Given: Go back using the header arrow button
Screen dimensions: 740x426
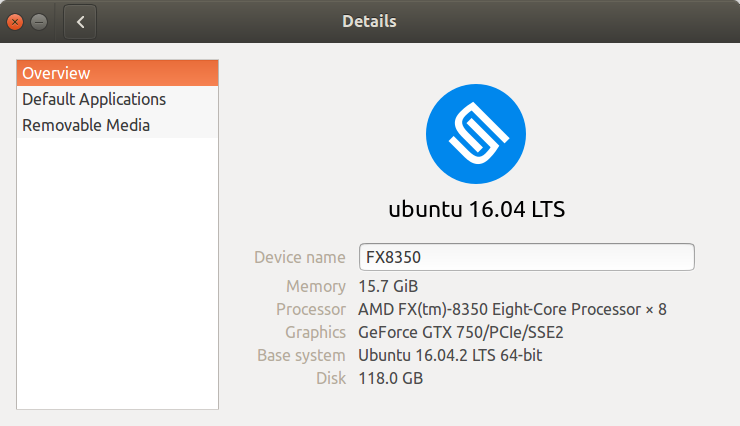Looking at the screenshot, I should coord(80,22).
